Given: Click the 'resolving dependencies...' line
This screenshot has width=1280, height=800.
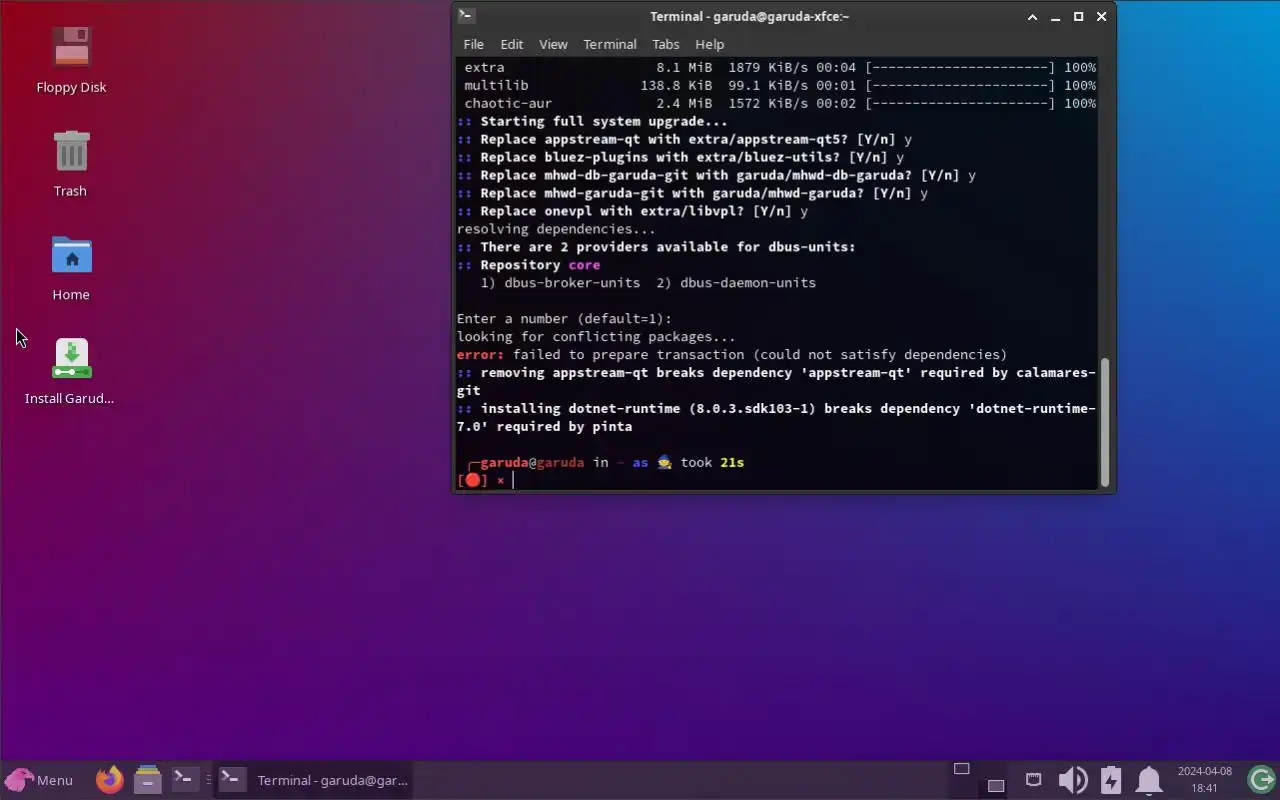Looking at the screenshot, I should [556, 229].
